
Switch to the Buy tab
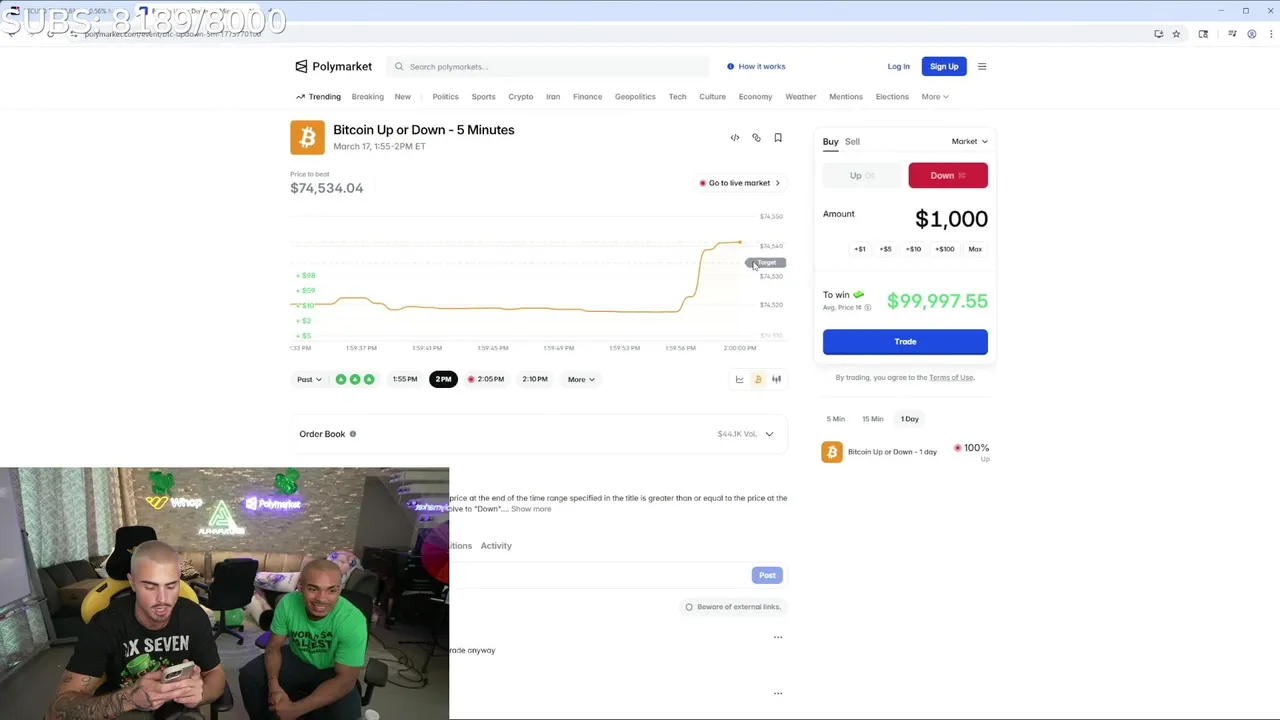coord(830,142)
